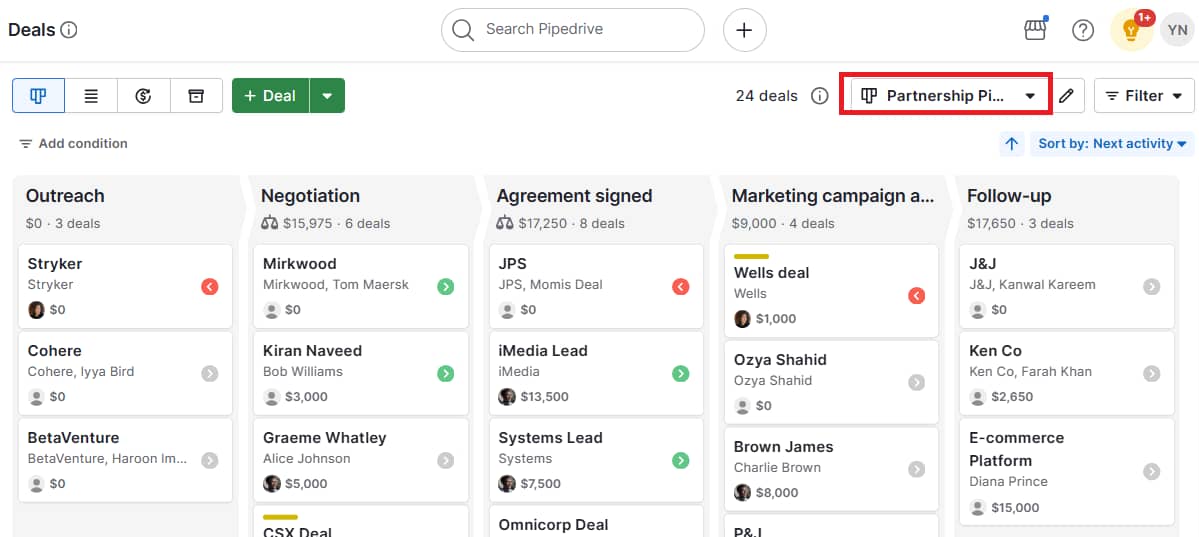
Task: Open the Partnership Pipeline selector dropdown
Action: pos(947,96)
